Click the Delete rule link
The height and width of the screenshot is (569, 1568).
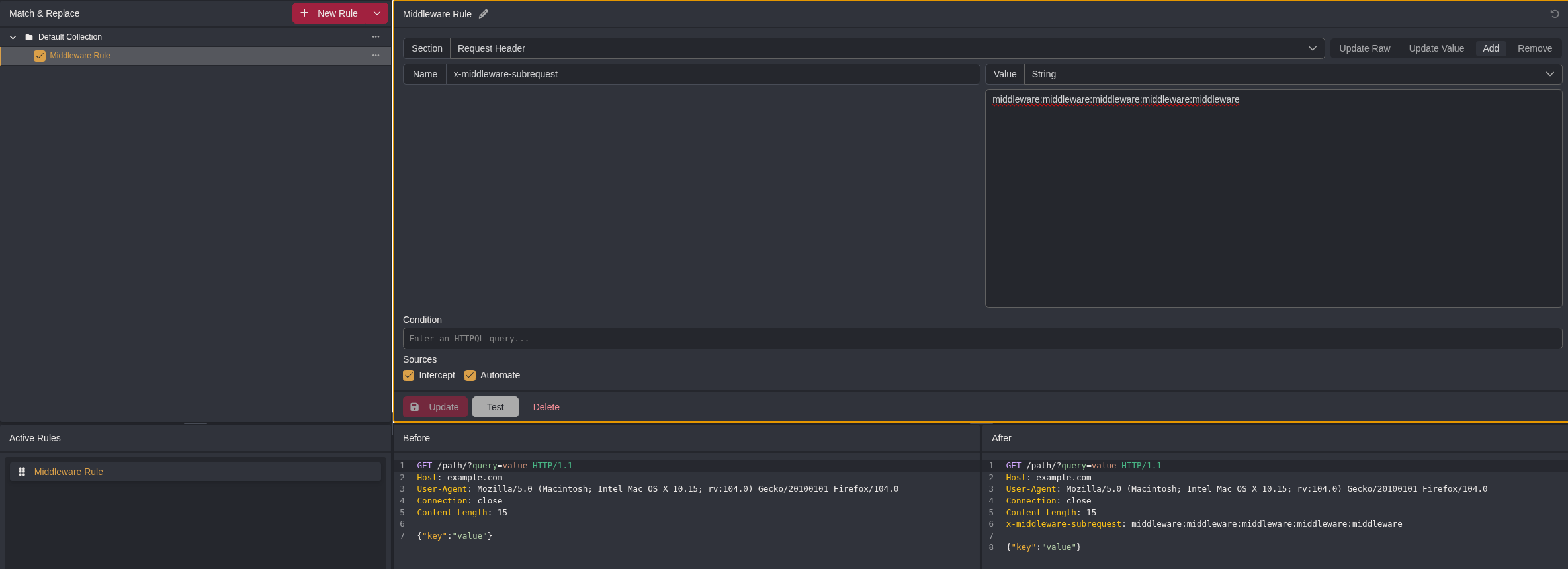(x=546, y=407)
